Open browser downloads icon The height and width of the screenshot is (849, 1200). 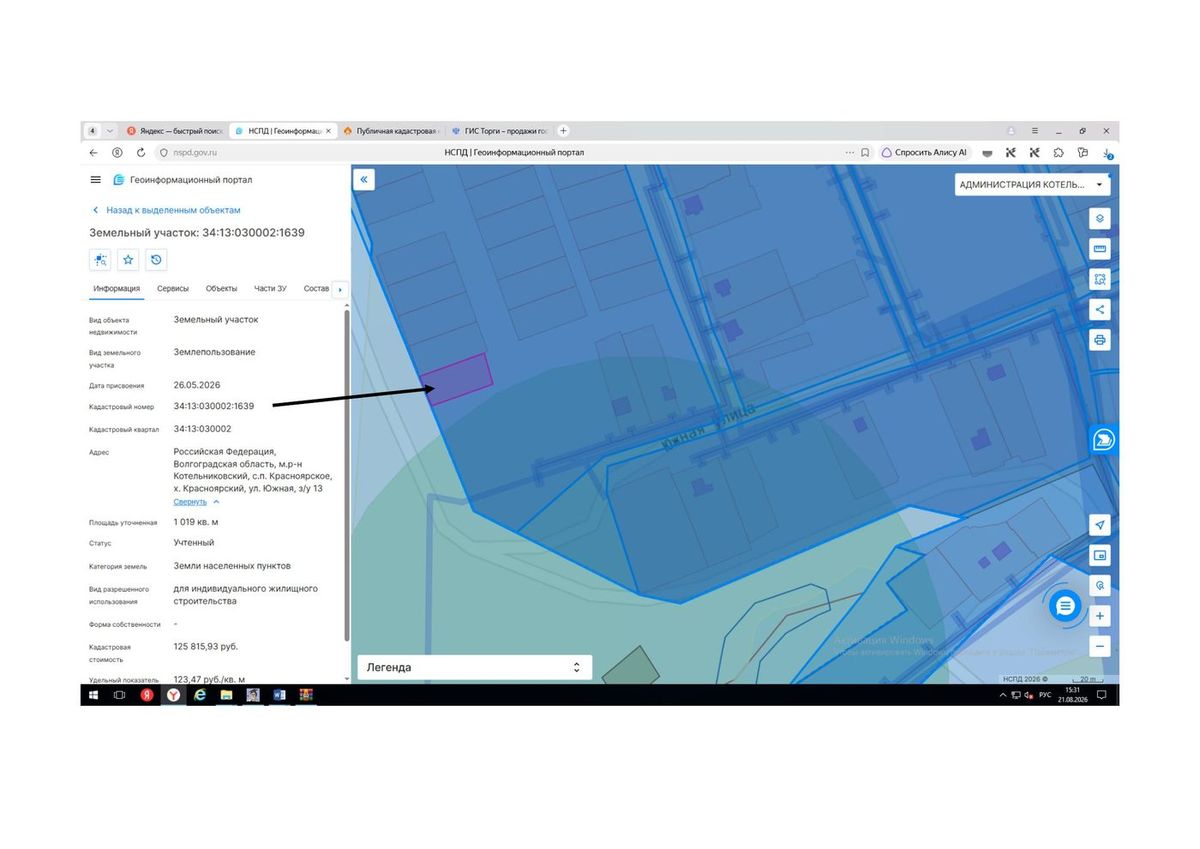coord(1107,153)
